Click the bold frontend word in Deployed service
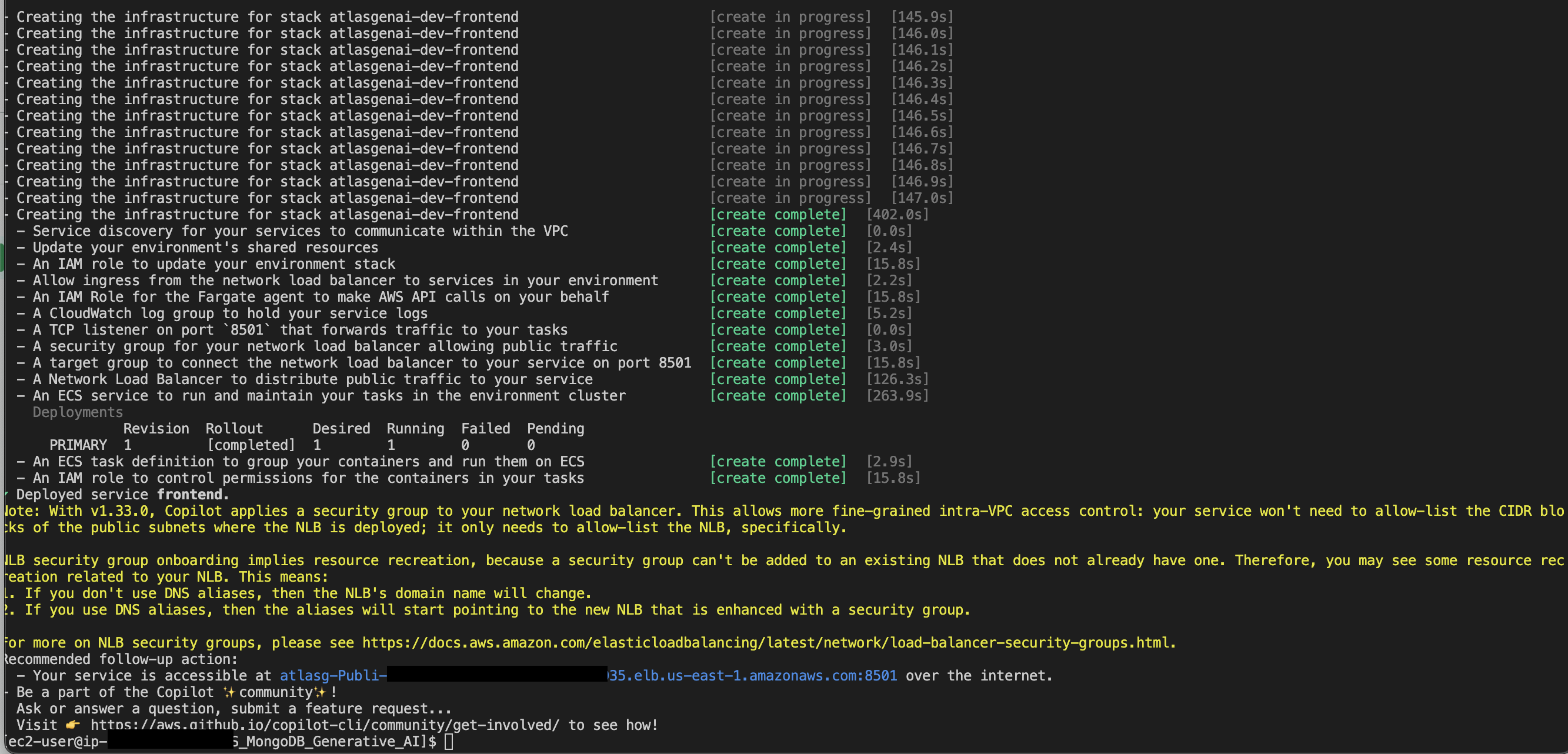Viewport: 1568px width, 754px height. coord(189,495)
